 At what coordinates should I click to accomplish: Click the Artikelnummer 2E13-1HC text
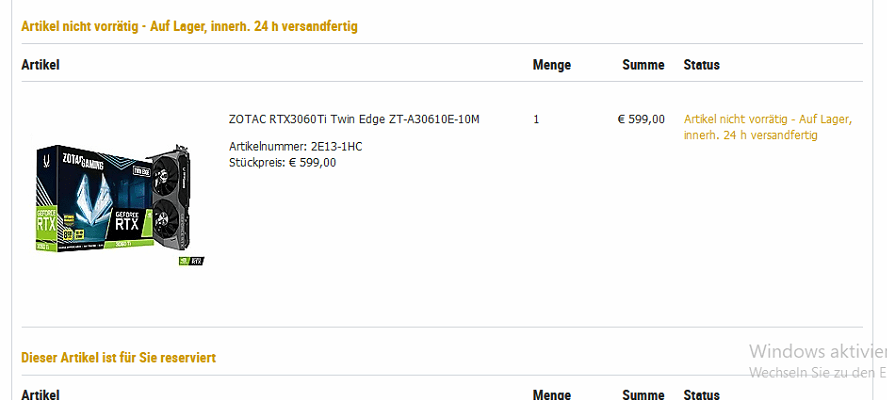295,147
